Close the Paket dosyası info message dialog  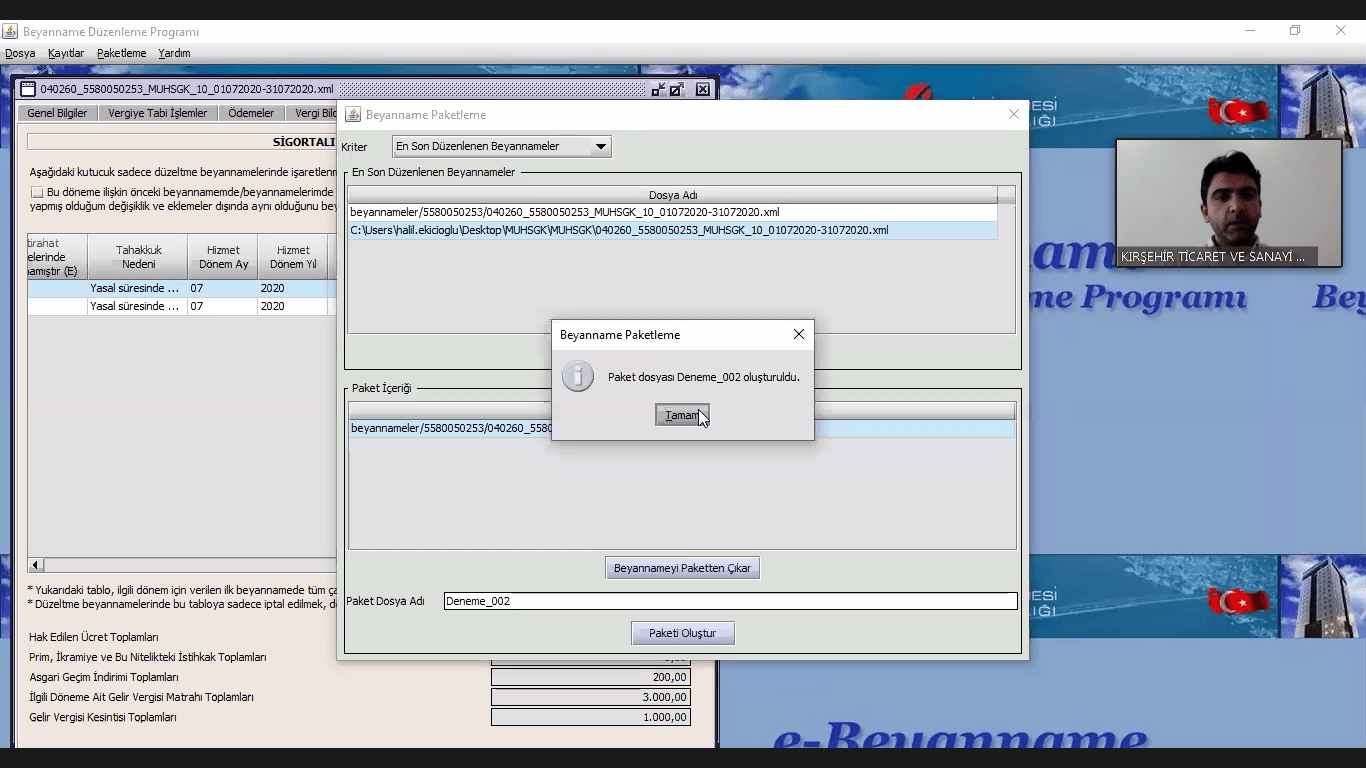[x=798, y=334]
